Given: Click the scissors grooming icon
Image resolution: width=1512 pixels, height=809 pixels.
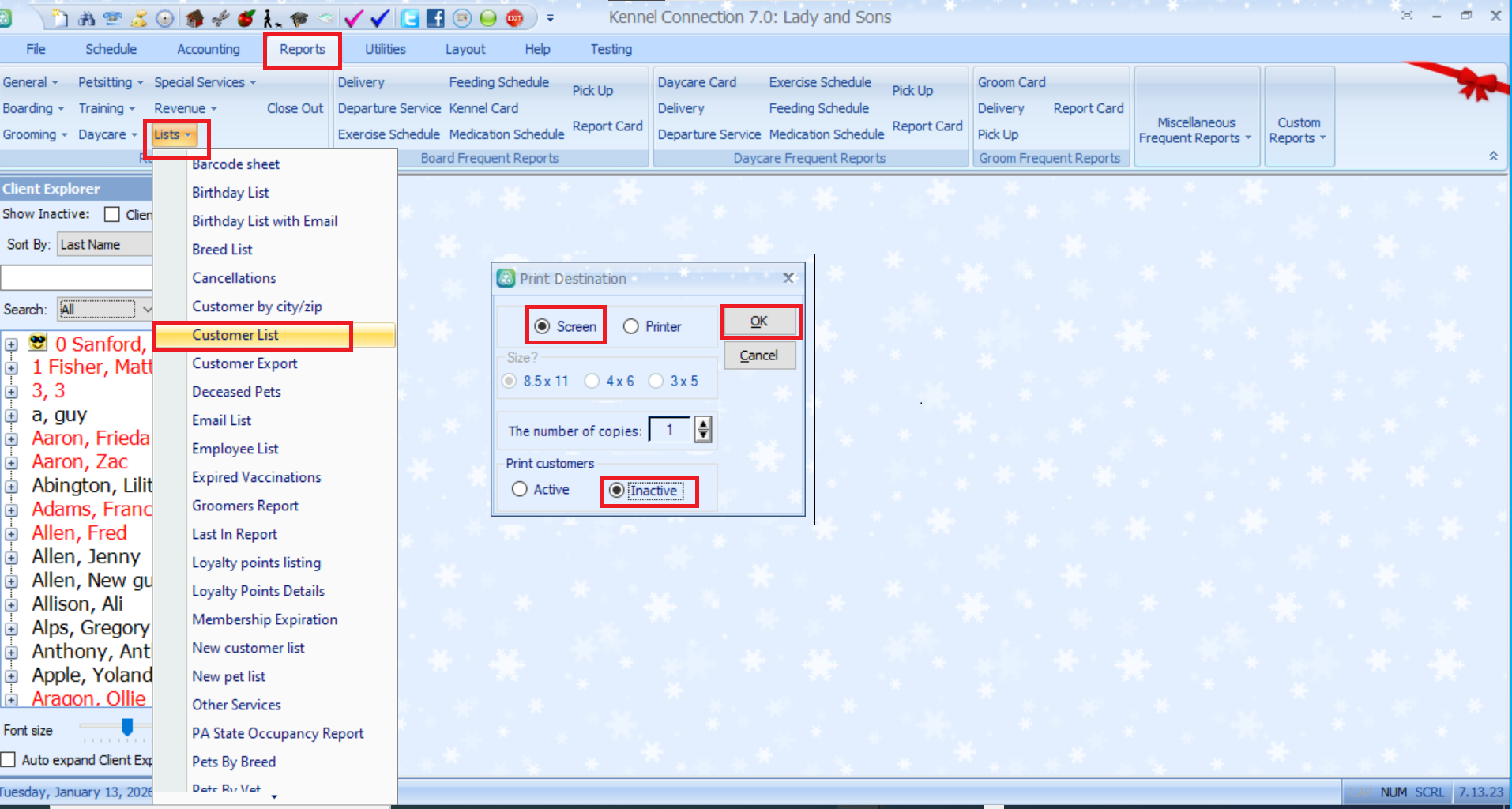Looking at the screenshot, I should (220, 17).
